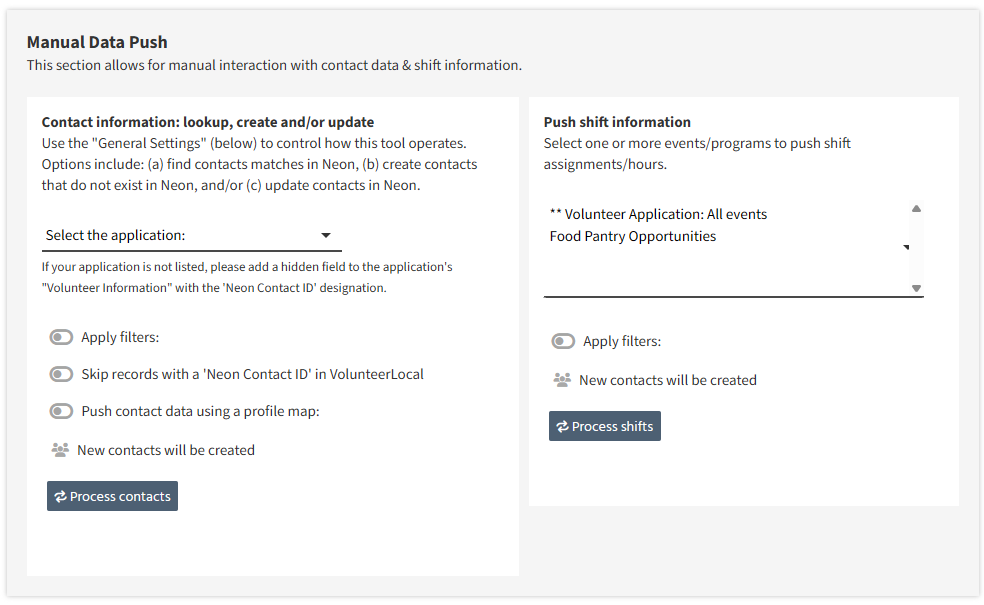The height and width of the screenshot is (605, 984).
Task: Enable Skip records with Neon Contact ID
Action: (62, 375)
